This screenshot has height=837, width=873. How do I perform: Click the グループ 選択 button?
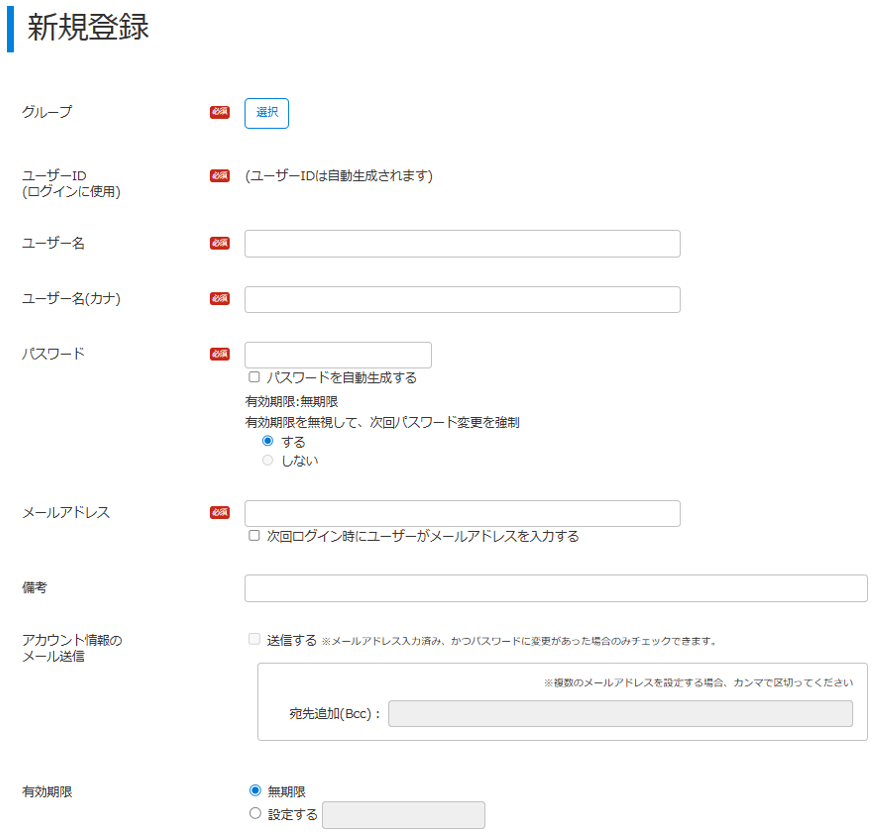pos(266,113)
